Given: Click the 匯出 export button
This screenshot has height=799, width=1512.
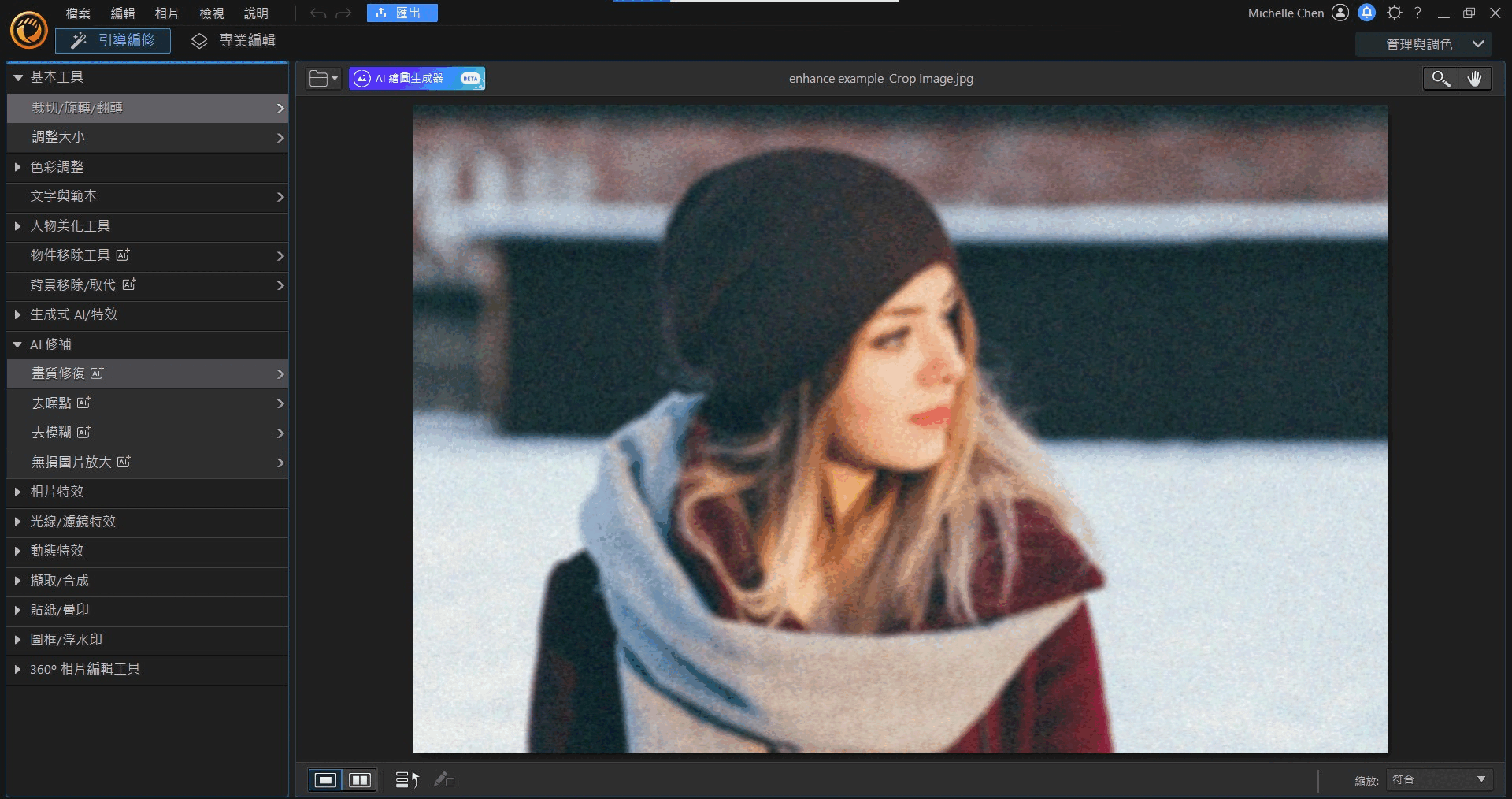Looking at the screenshot, I should tap(402, 13).
